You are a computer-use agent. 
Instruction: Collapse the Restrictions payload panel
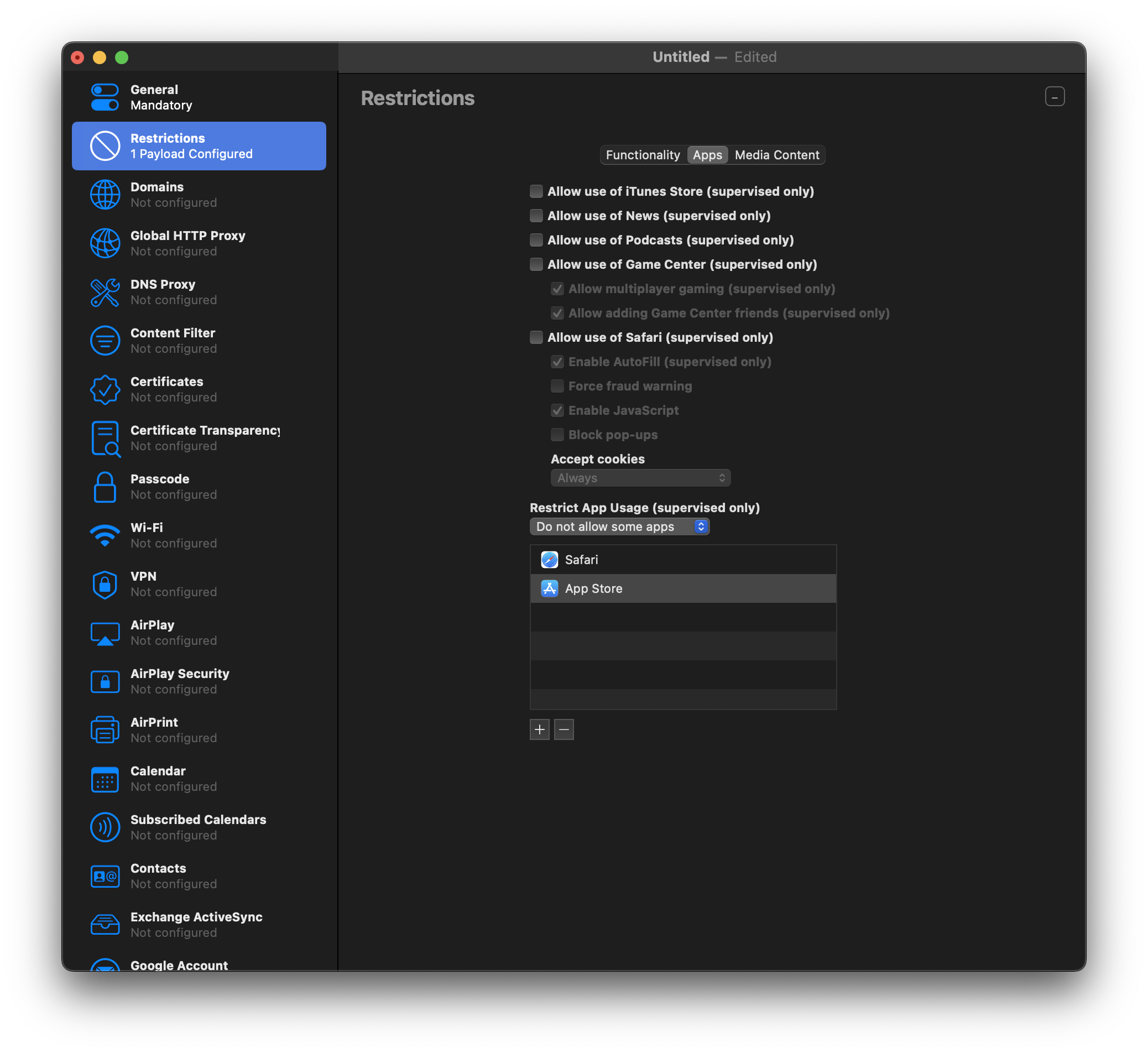pos(1055,96)
